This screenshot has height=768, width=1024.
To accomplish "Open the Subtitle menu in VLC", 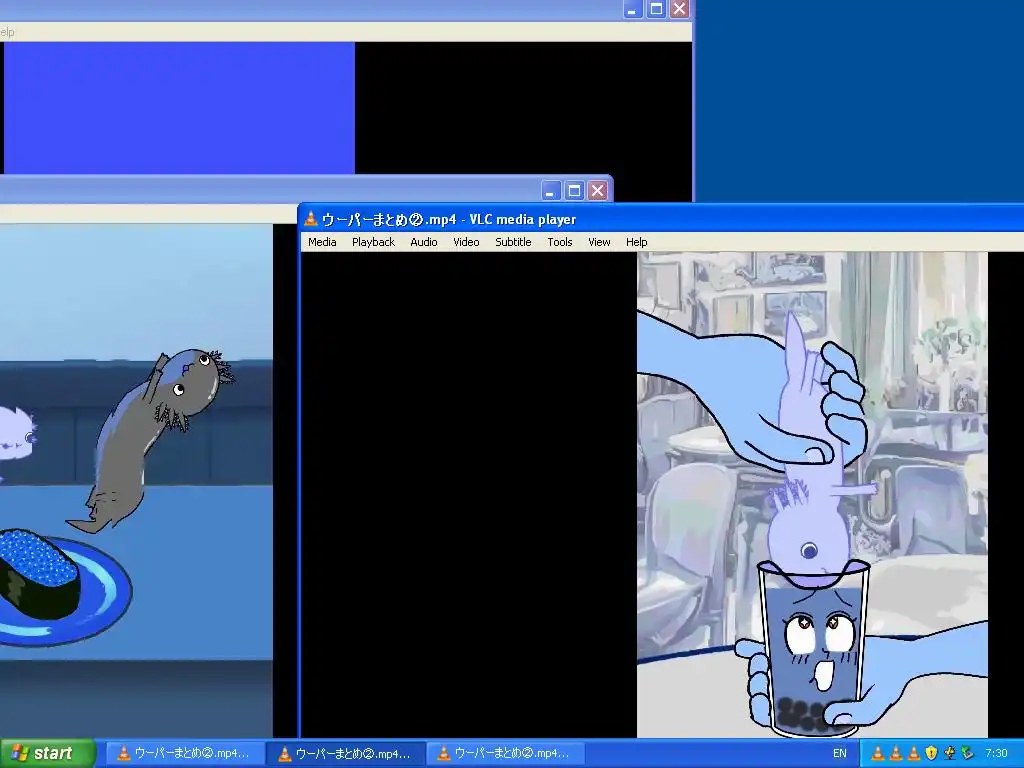I will pos(513,242).
